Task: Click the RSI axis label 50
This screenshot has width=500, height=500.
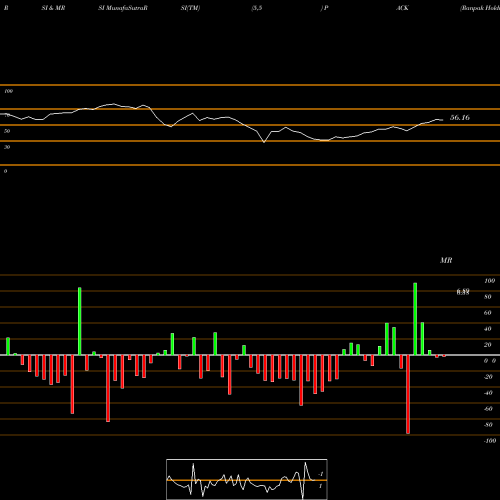Action: tap(7, 131)
